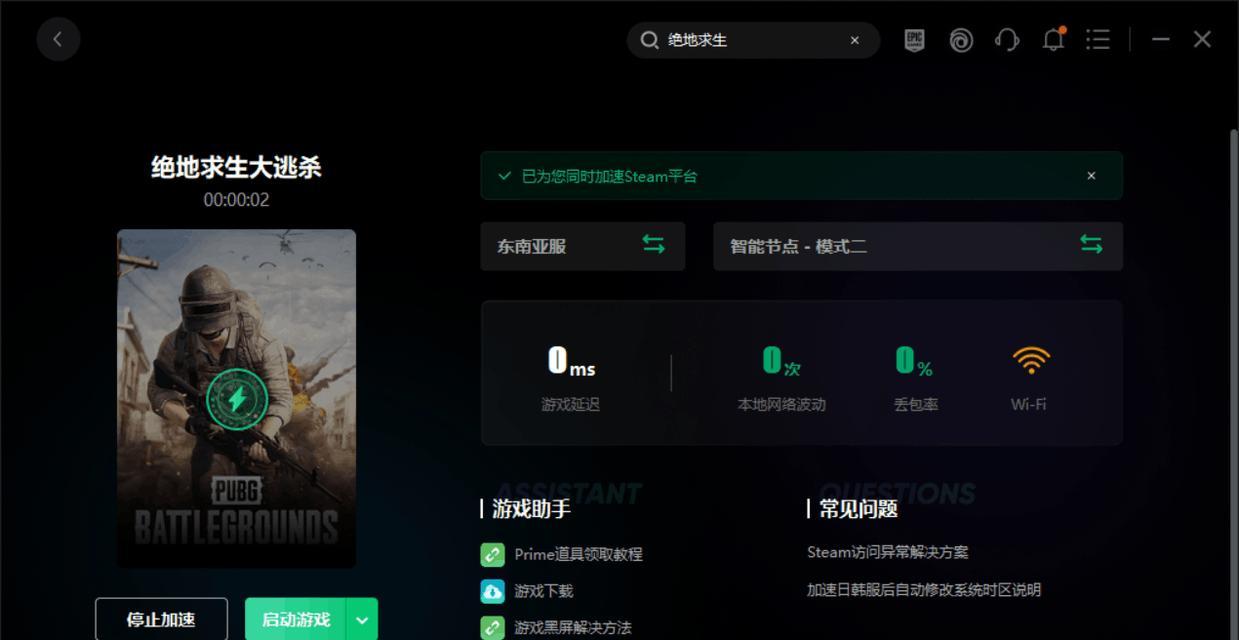Click the 本地网络波动 statistic
The width and height of the screenshot is (1239, 640).
pyautogui.click(x=782, y=378)
